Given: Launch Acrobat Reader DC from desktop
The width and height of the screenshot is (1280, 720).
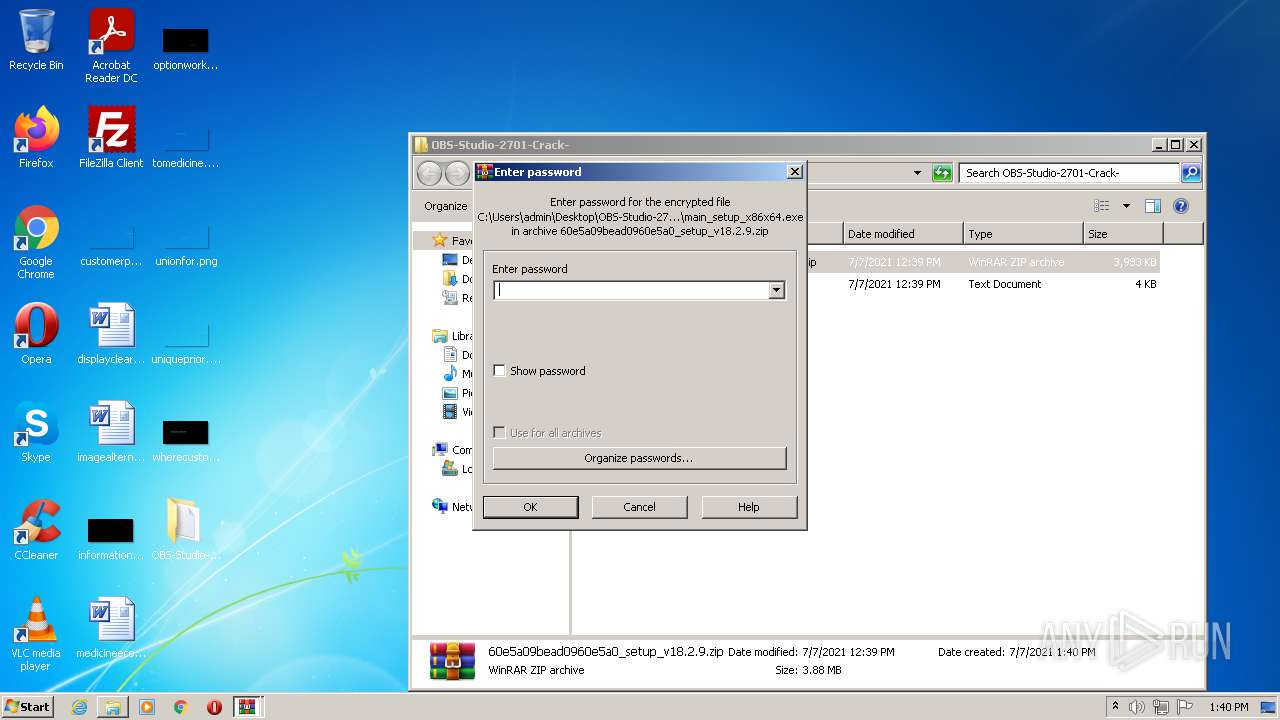Looking at the screenshot, I should 111,46.
